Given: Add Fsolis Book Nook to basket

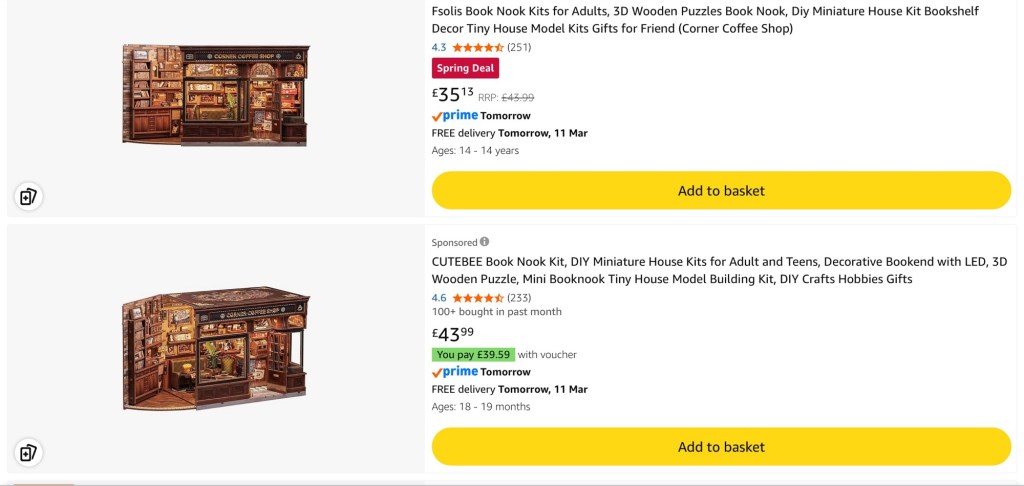Looking at the screenshot, I should click(721, 191).
